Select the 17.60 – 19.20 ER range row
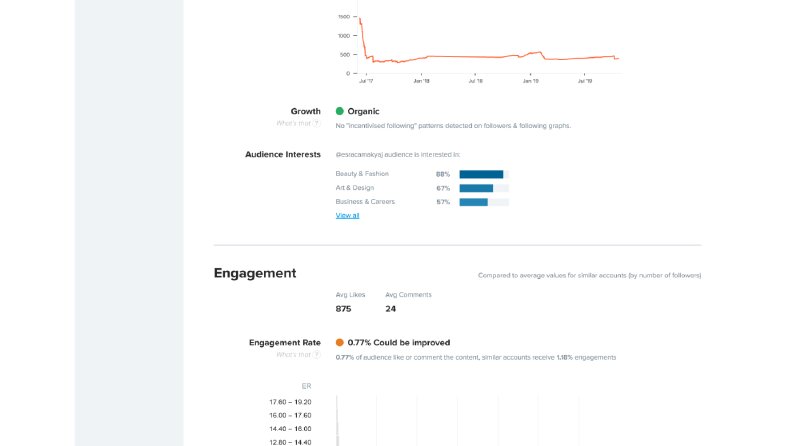793x446 pixels. click(x=290, y=402)
